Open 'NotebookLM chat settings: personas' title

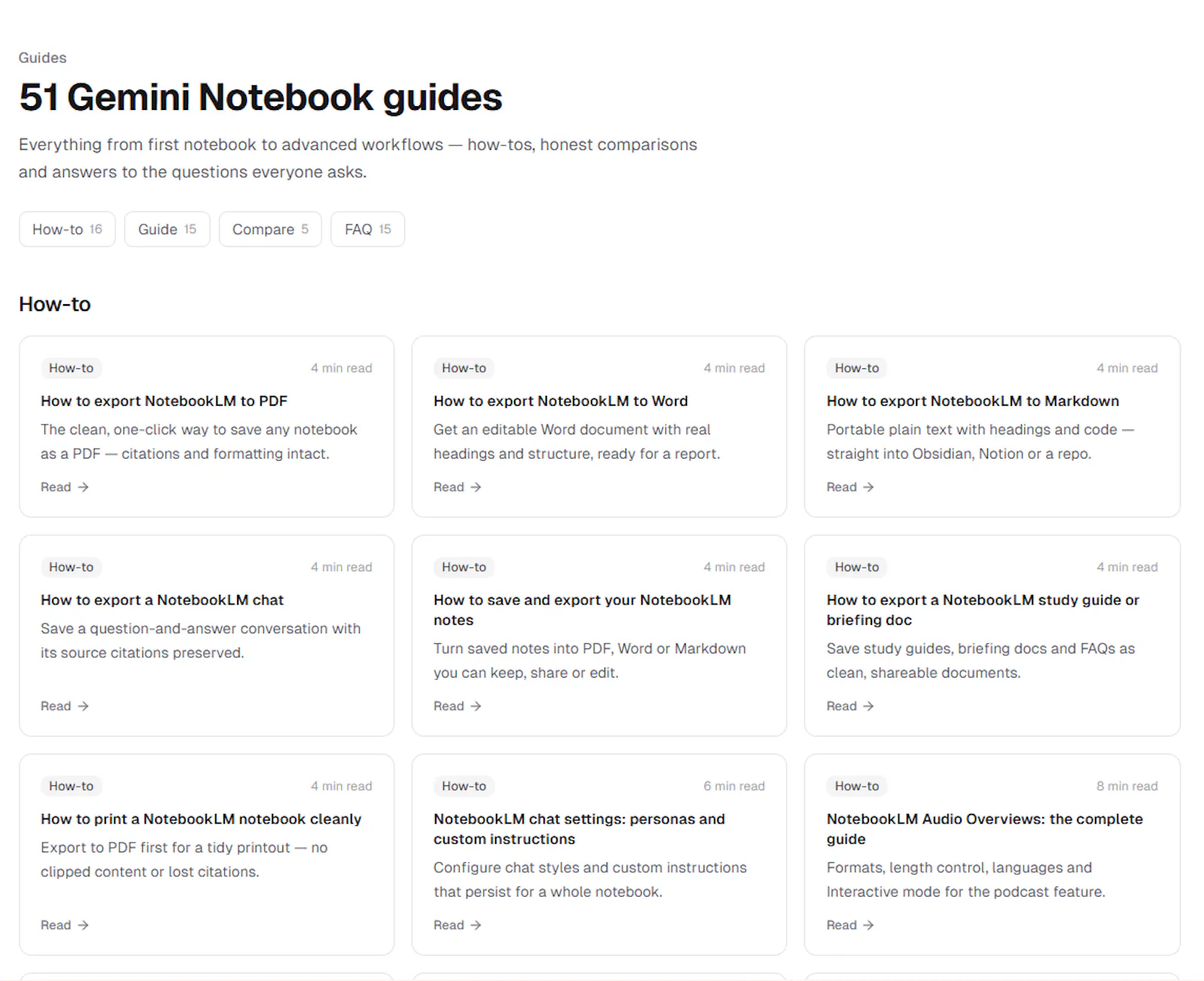tap(579, 829)
